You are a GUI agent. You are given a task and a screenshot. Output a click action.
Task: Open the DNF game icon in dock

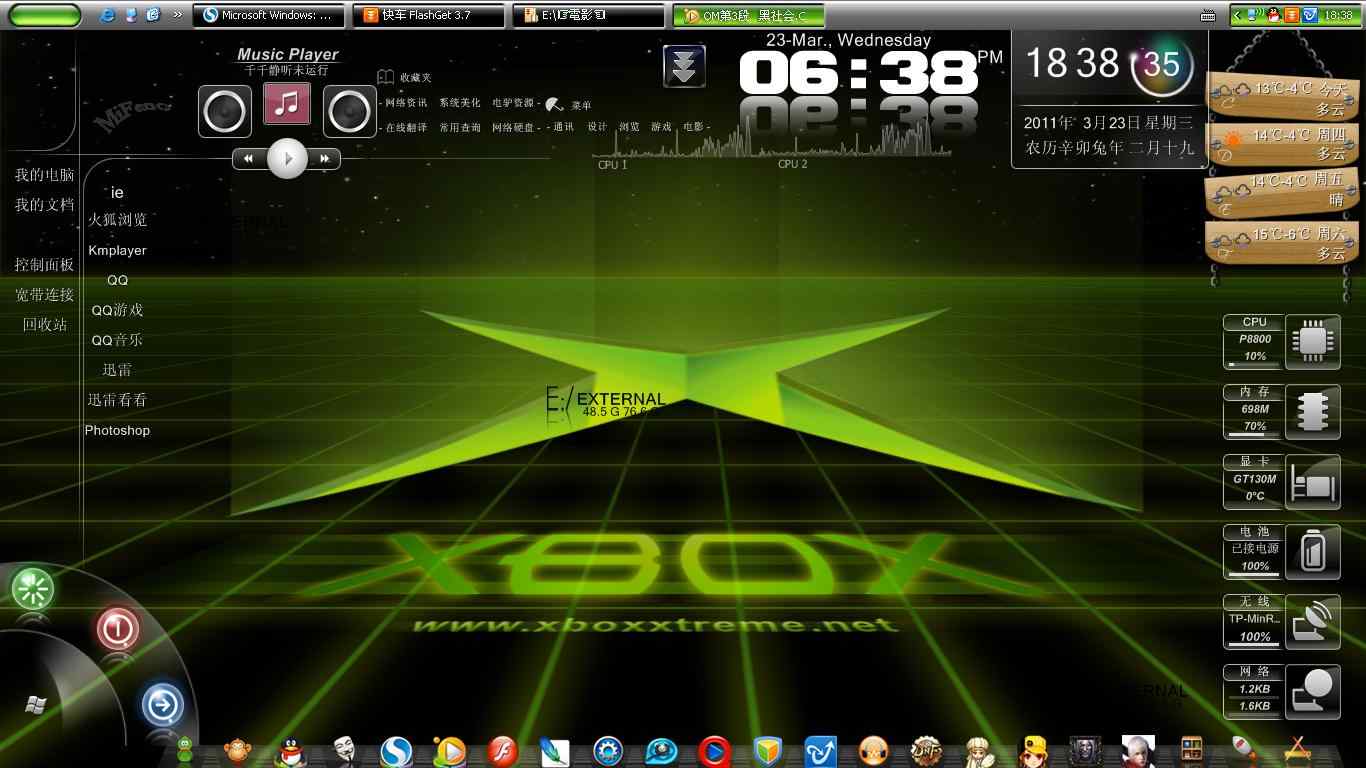(x=926, y=751)
